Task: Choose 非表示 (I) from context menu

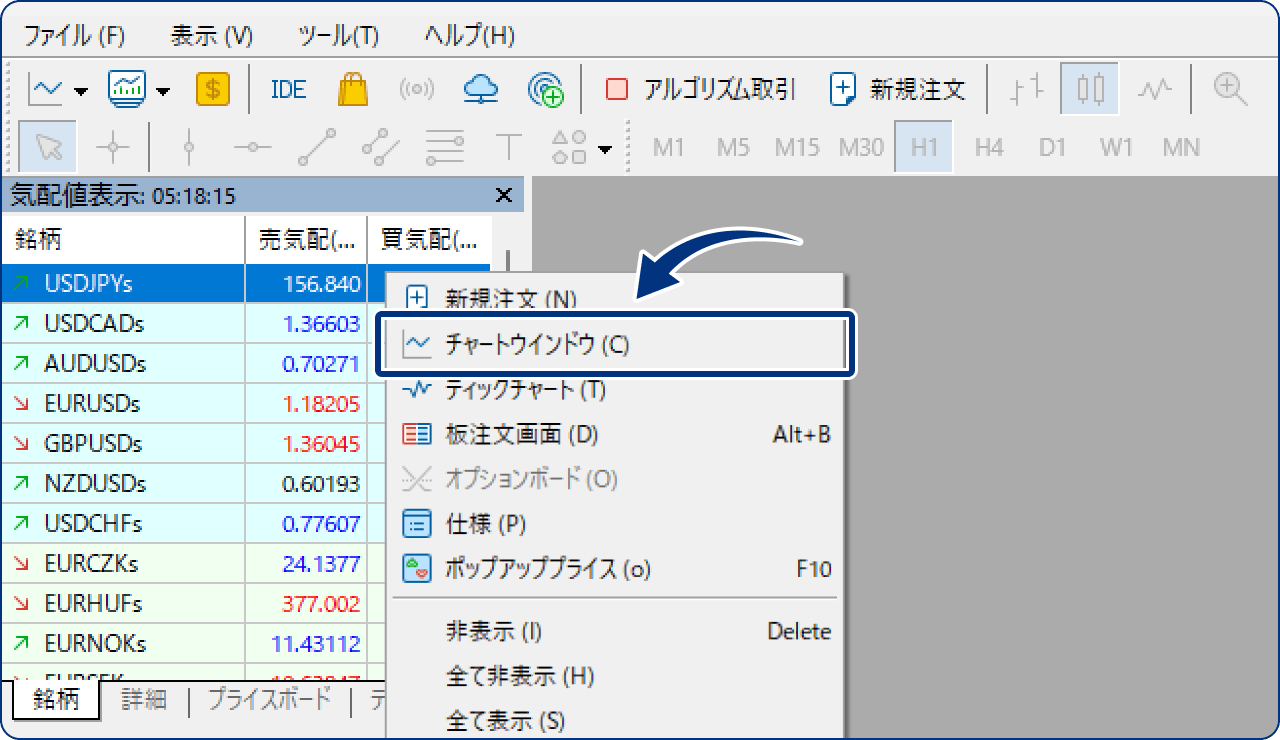Action: click(x=616, y=631)
